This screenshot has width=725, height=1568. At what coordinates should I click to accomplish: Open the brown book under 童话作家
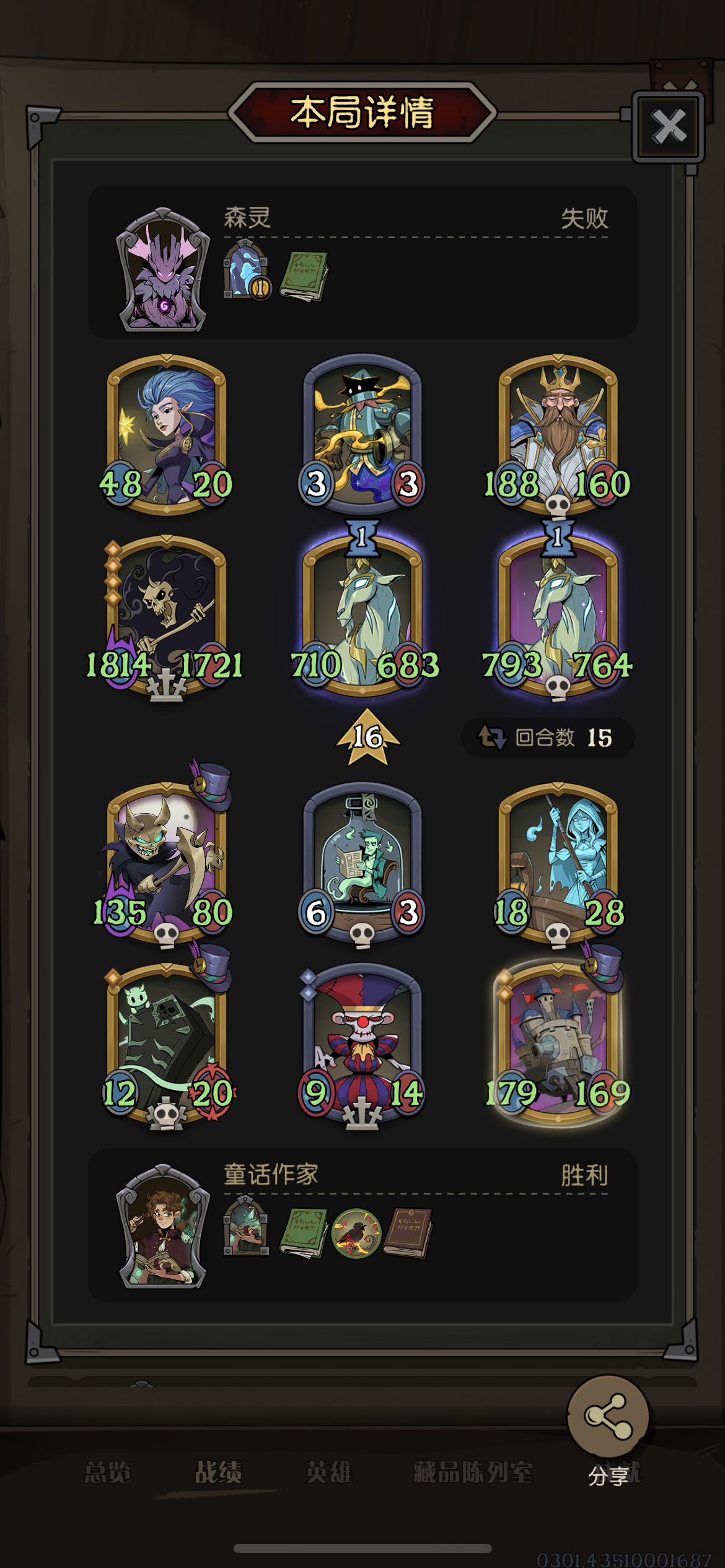click(407, 1233)
